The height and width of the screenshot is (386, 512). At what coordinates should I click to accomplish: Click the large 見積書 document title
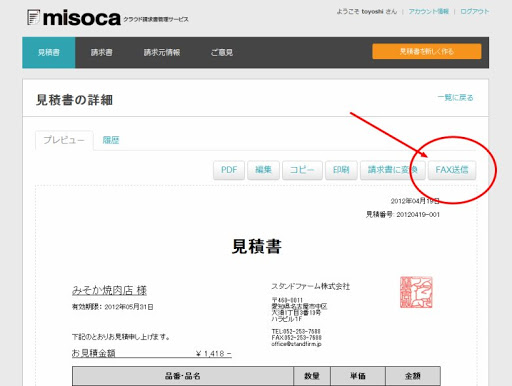(x=257, y=247)
